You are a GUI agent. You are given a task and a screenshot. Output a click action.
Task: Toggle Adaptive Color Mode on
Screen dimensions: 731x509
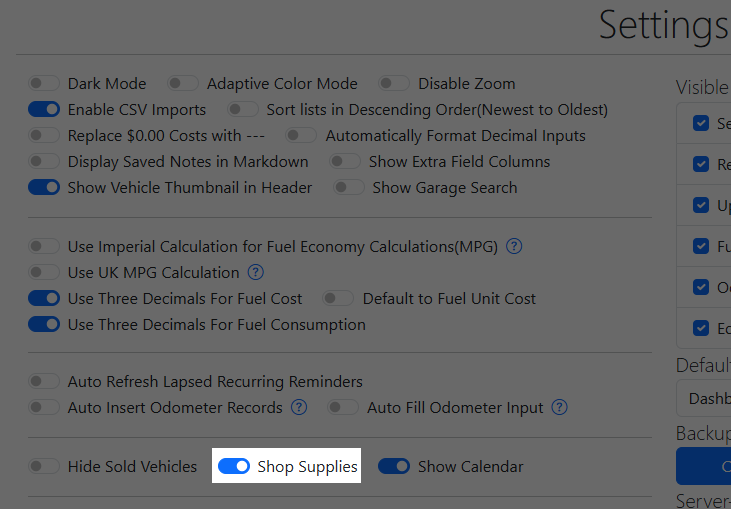tap(183, 84)
